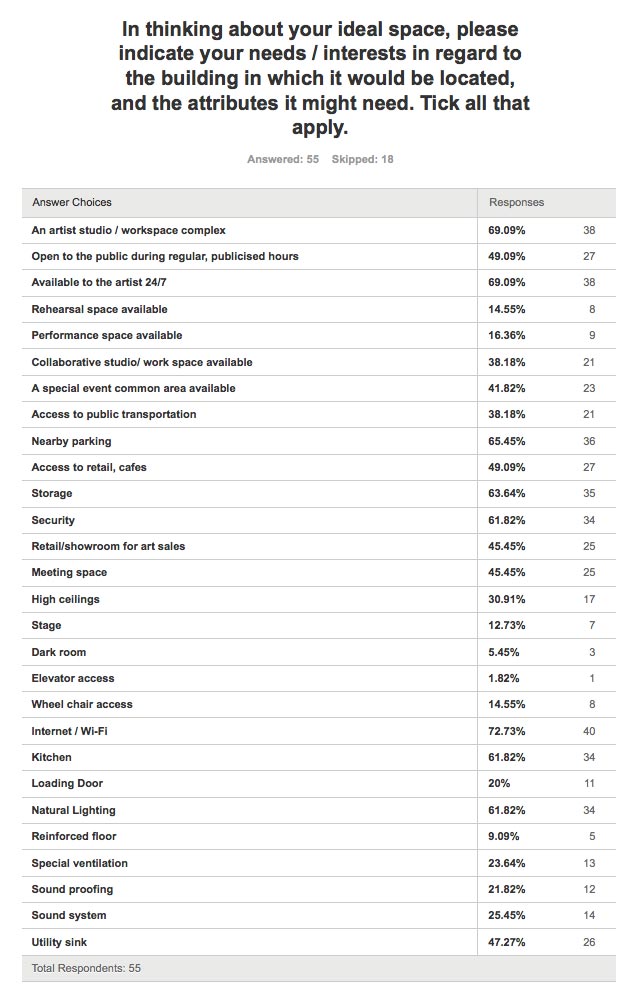
Task: Click the 'Wheel chair access' answer label
Action: point(82,704)
